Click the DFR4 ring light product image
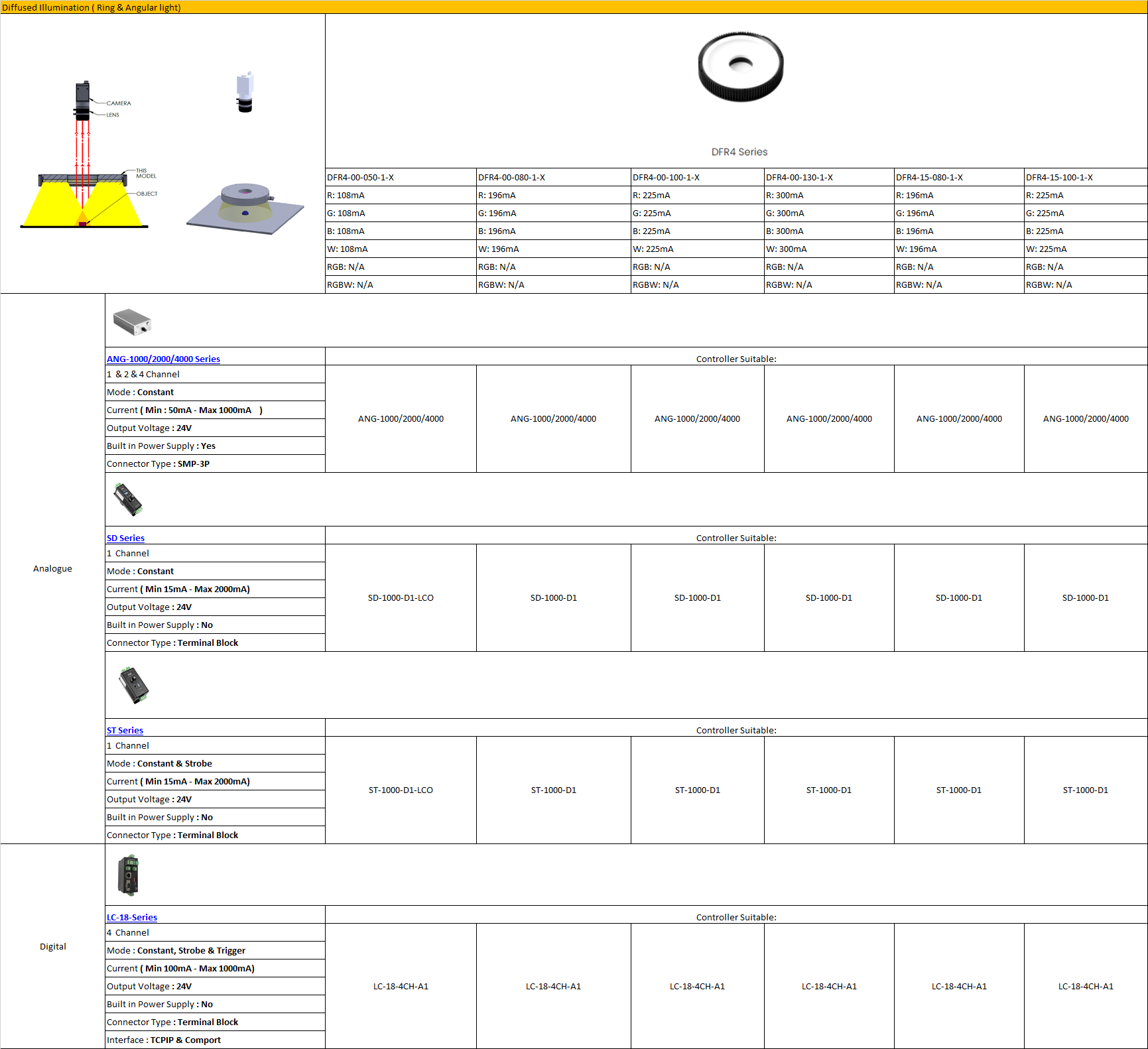Image resolution: width=1148 pixels, height=1049 pixels. (x=740, y=66)
